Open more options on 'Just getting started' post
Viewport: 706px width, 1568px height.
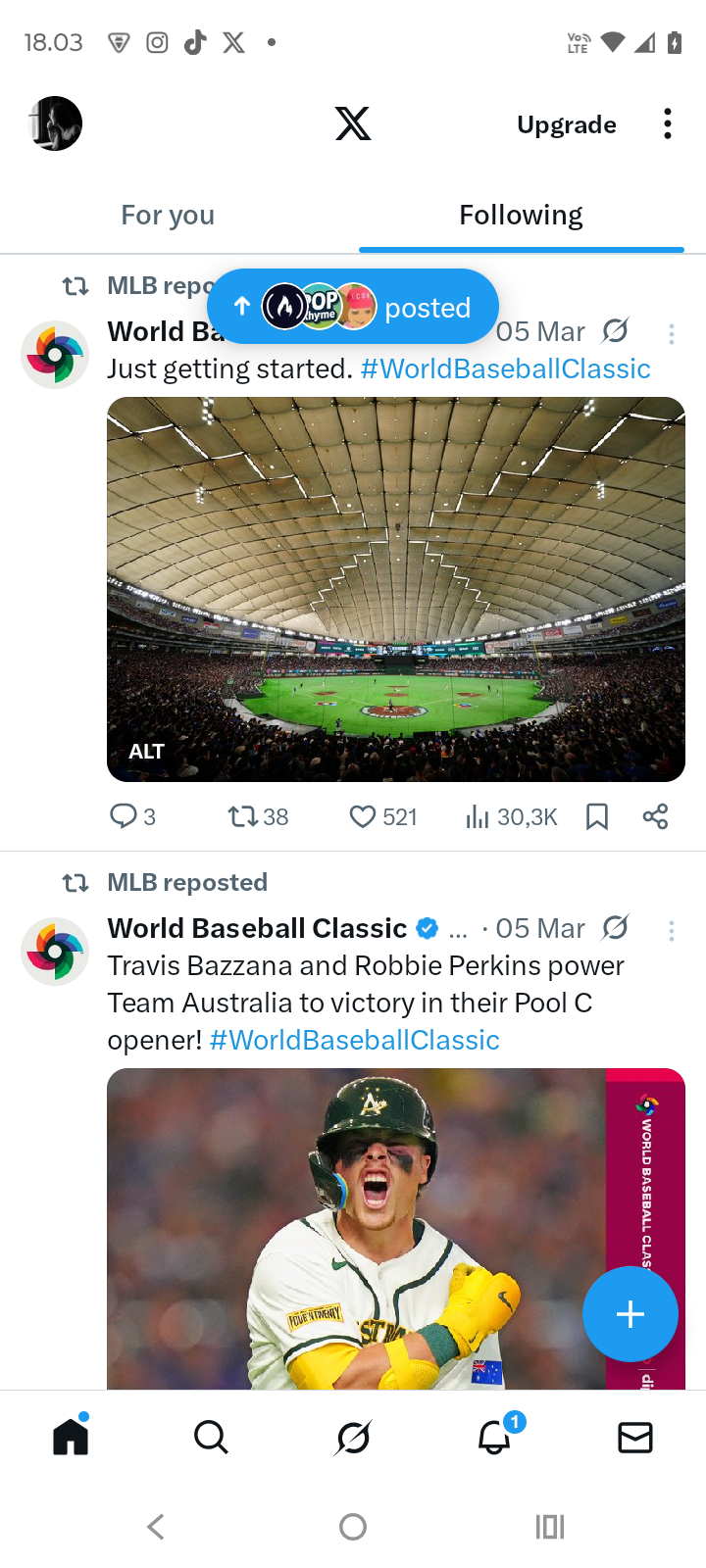[x=672, y=334]
